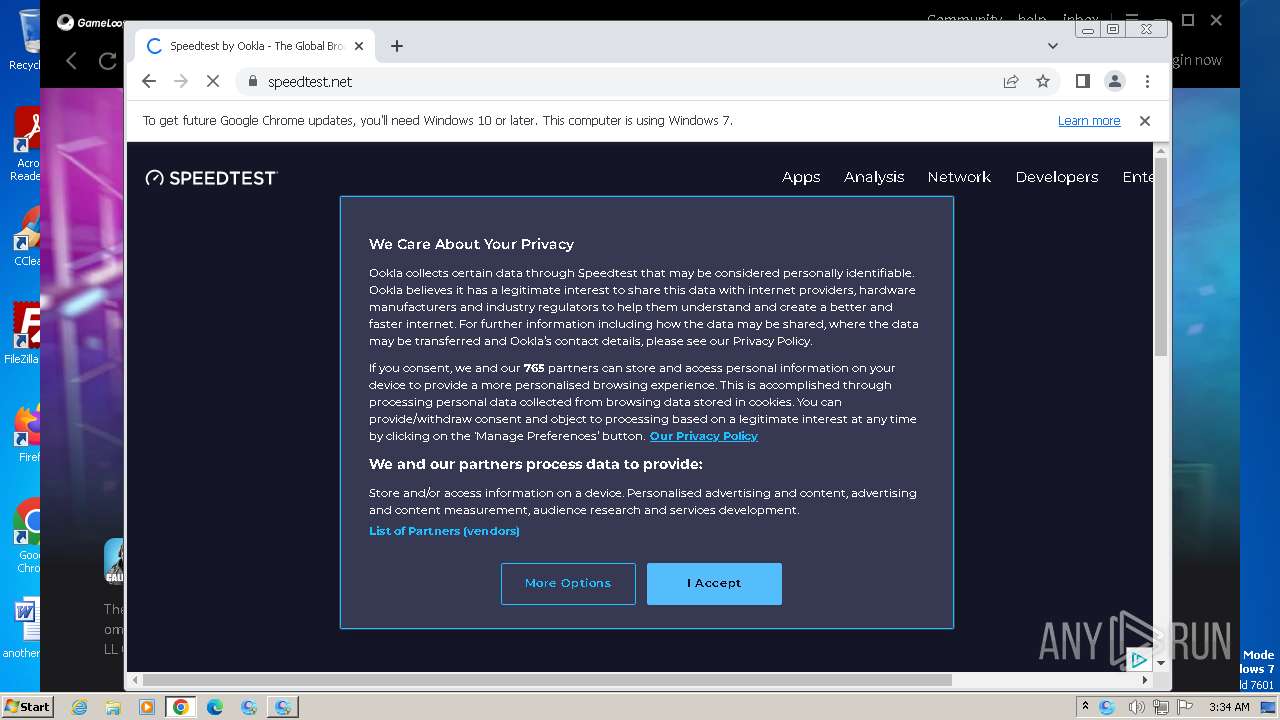Click the More Options button
This screenshot has width=1280, height=720.
point(568,583)
